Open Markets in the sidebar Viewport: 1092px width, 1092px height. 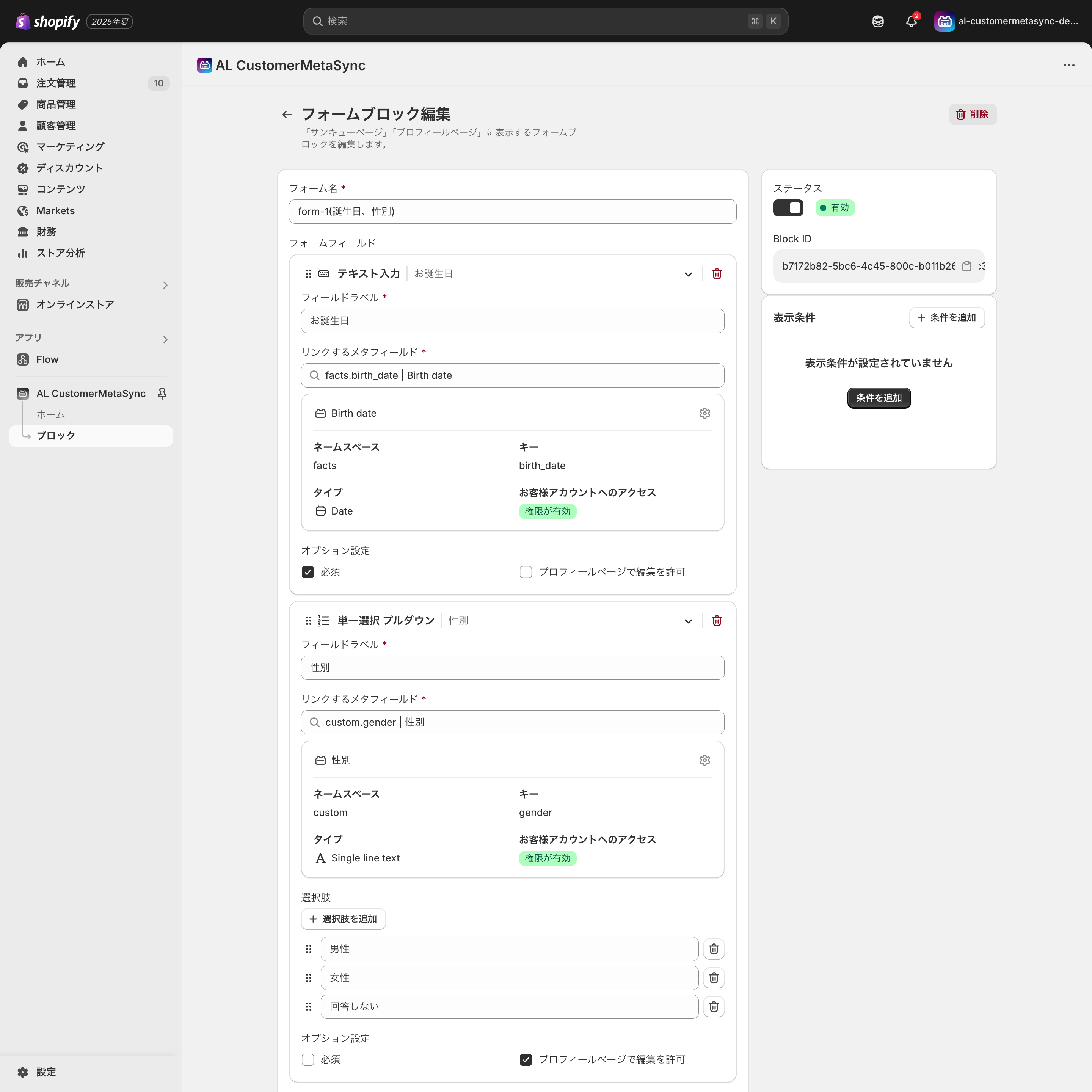pyautogui.click(x=91, y=211)
